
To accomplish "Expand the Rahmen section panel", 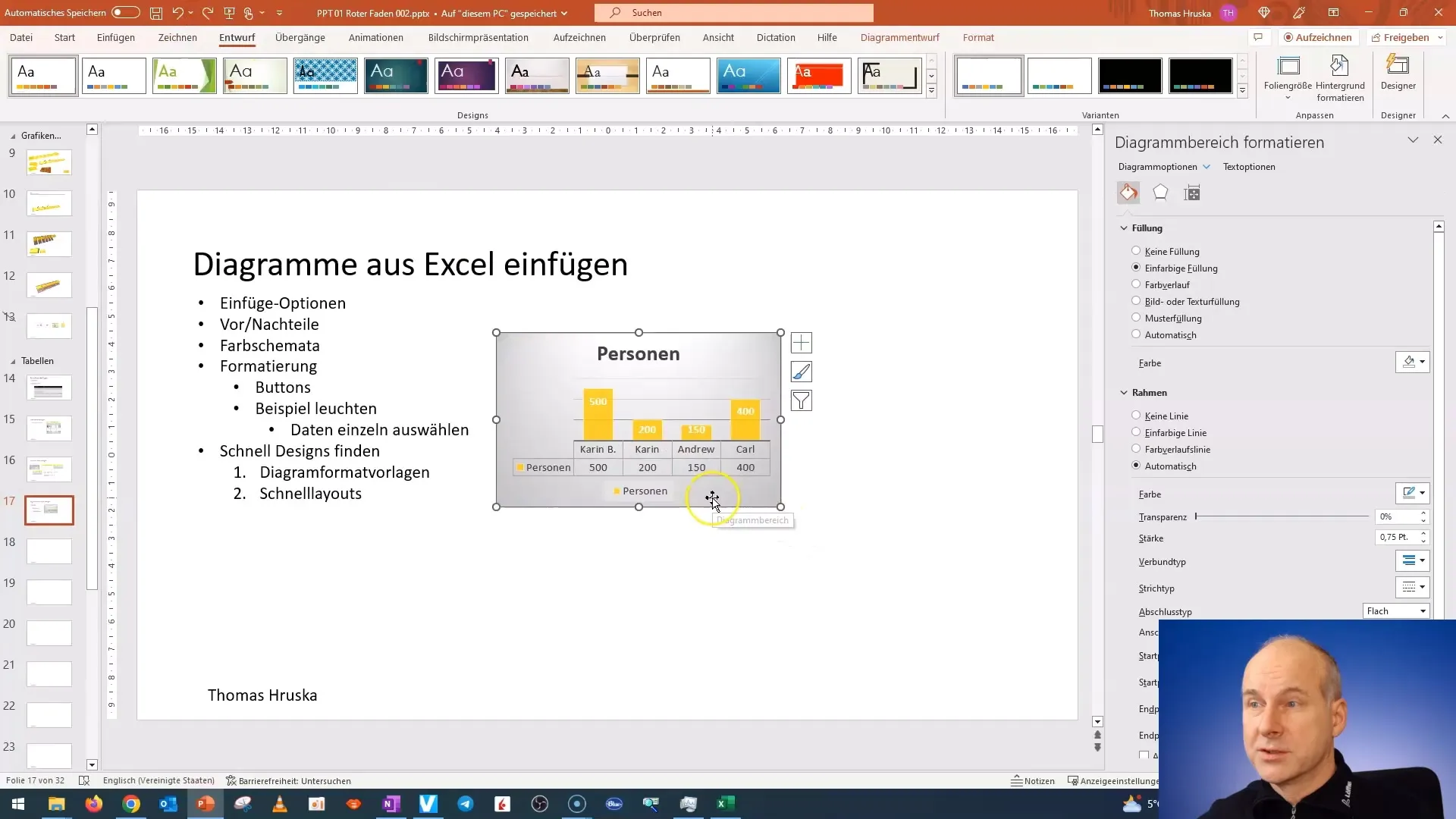I will coord(1127,392).
